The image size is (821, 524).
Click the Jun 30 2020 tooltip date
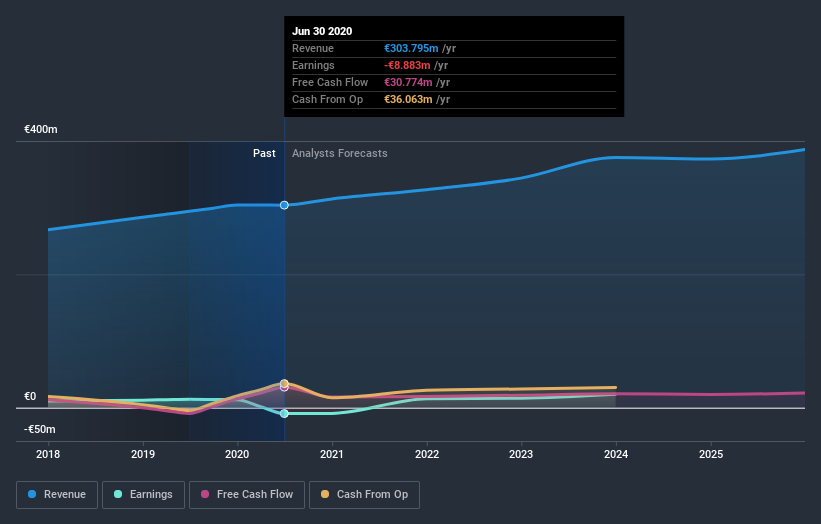click(x=322, y=31)
